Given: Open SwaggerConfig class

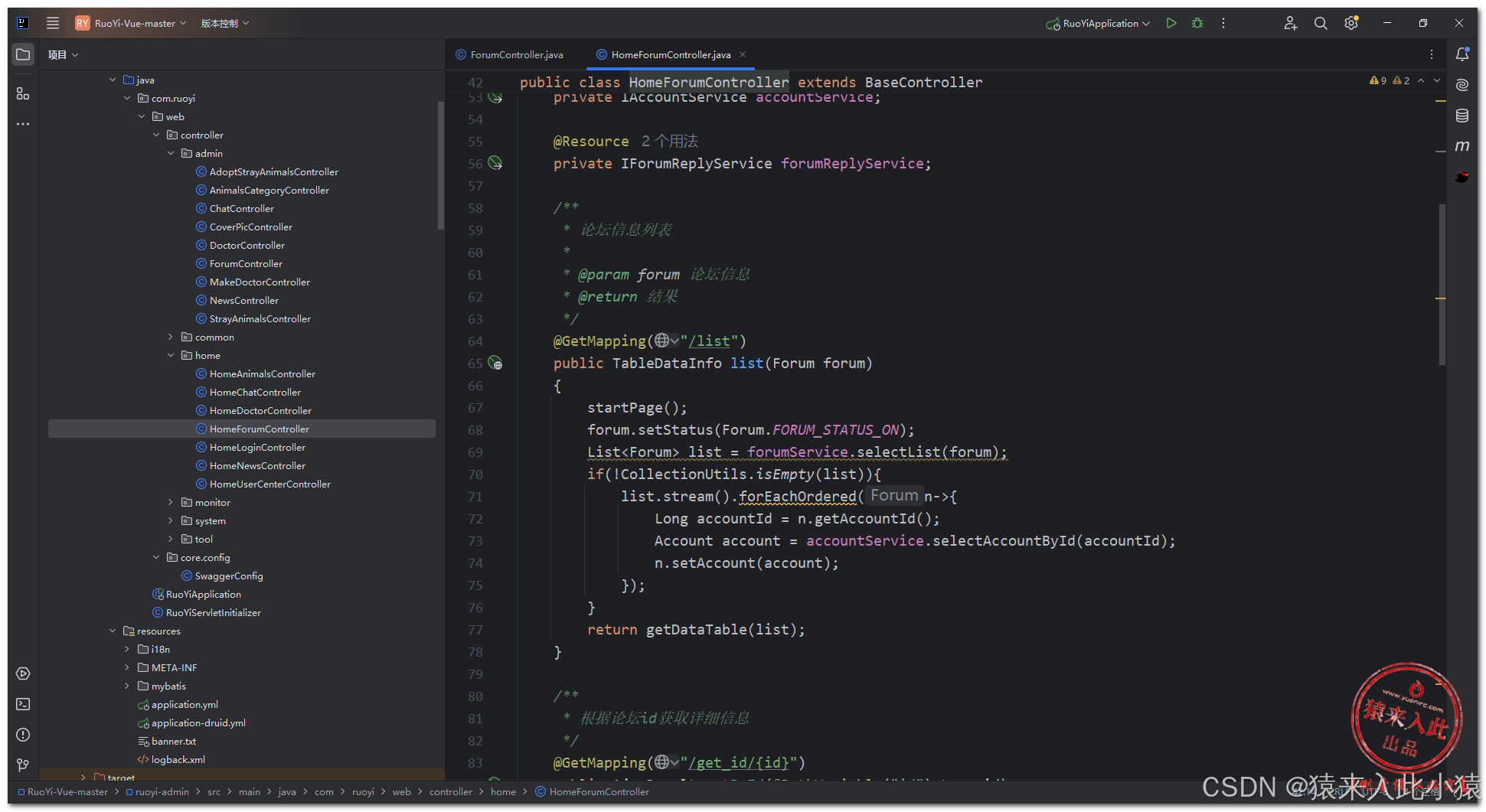Looking at the screenshot, I should pos(228,576).
